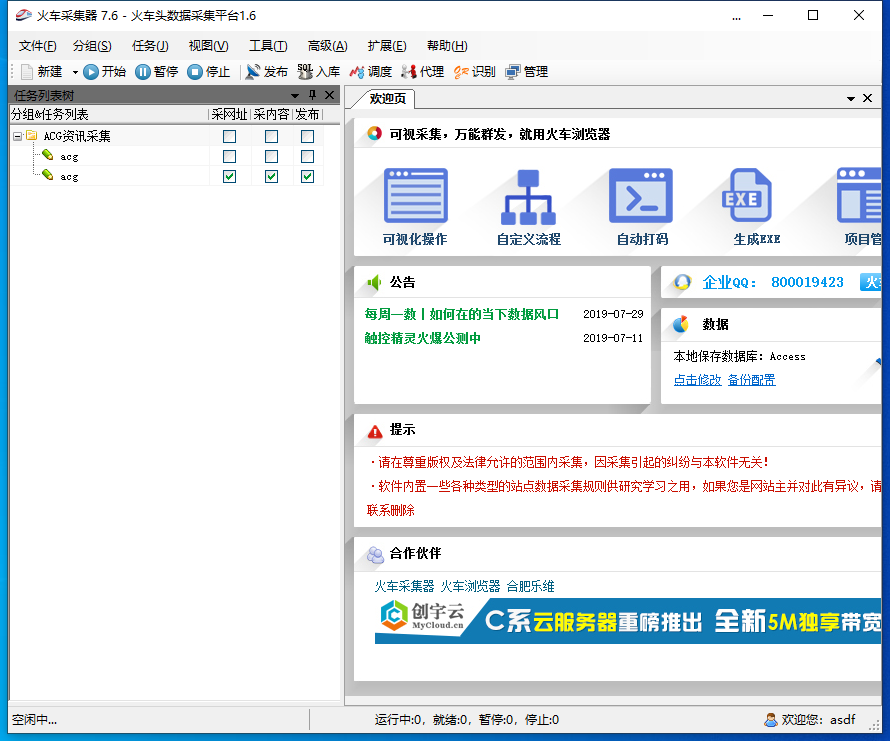Pin the 任务列表树 panel
The width and height of the screenshot is (890, 741).
312,95
